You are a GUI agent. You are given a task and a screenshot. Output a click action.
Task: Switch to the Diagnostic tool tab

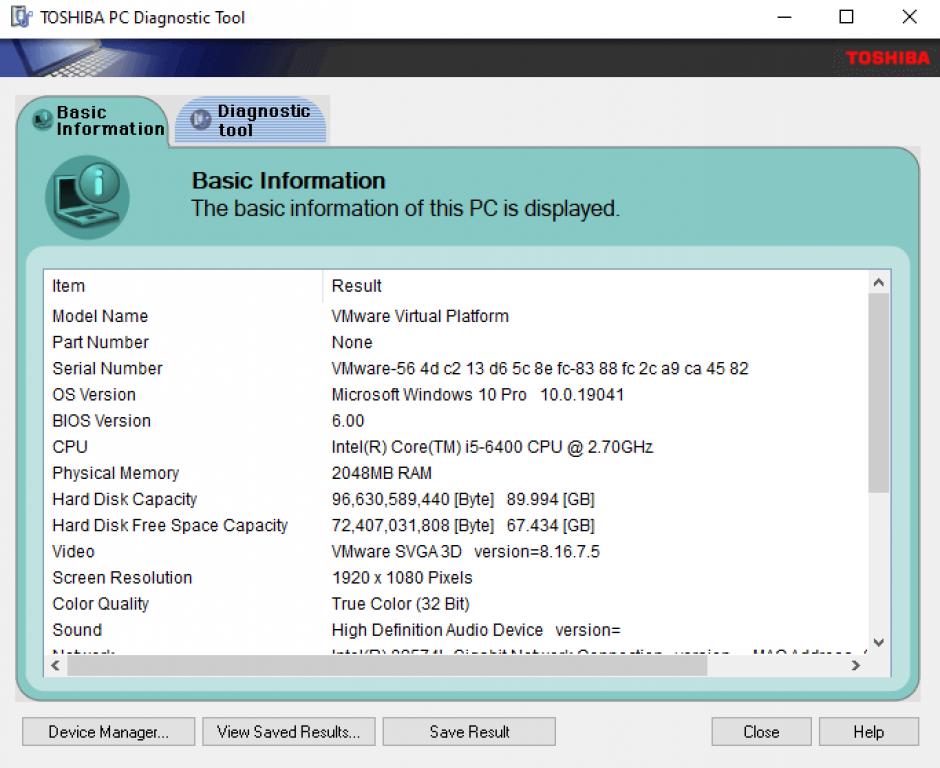click(x=251, y=120)
